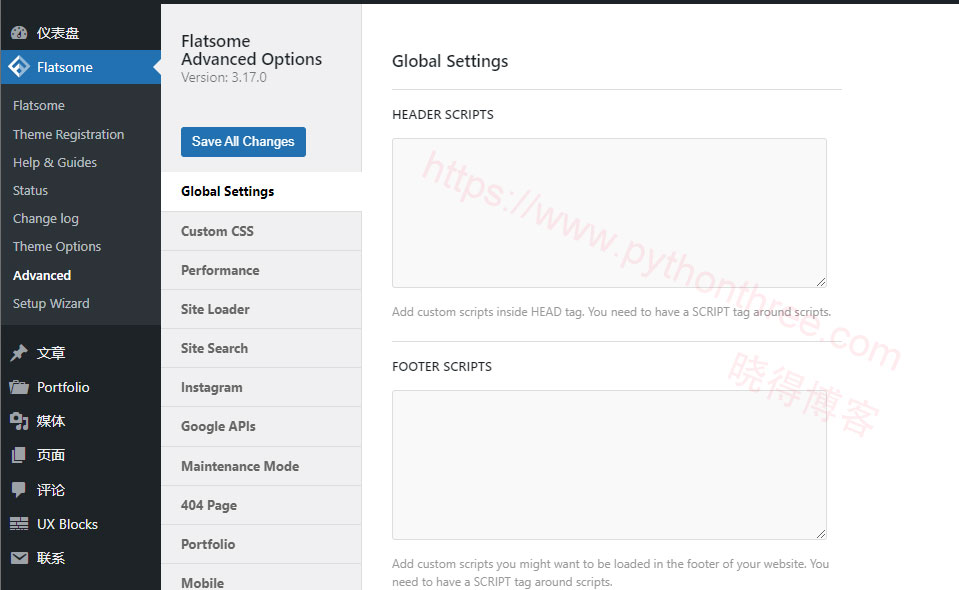Open the Site Loader tab
959x590 pixels.
[261, 309]
